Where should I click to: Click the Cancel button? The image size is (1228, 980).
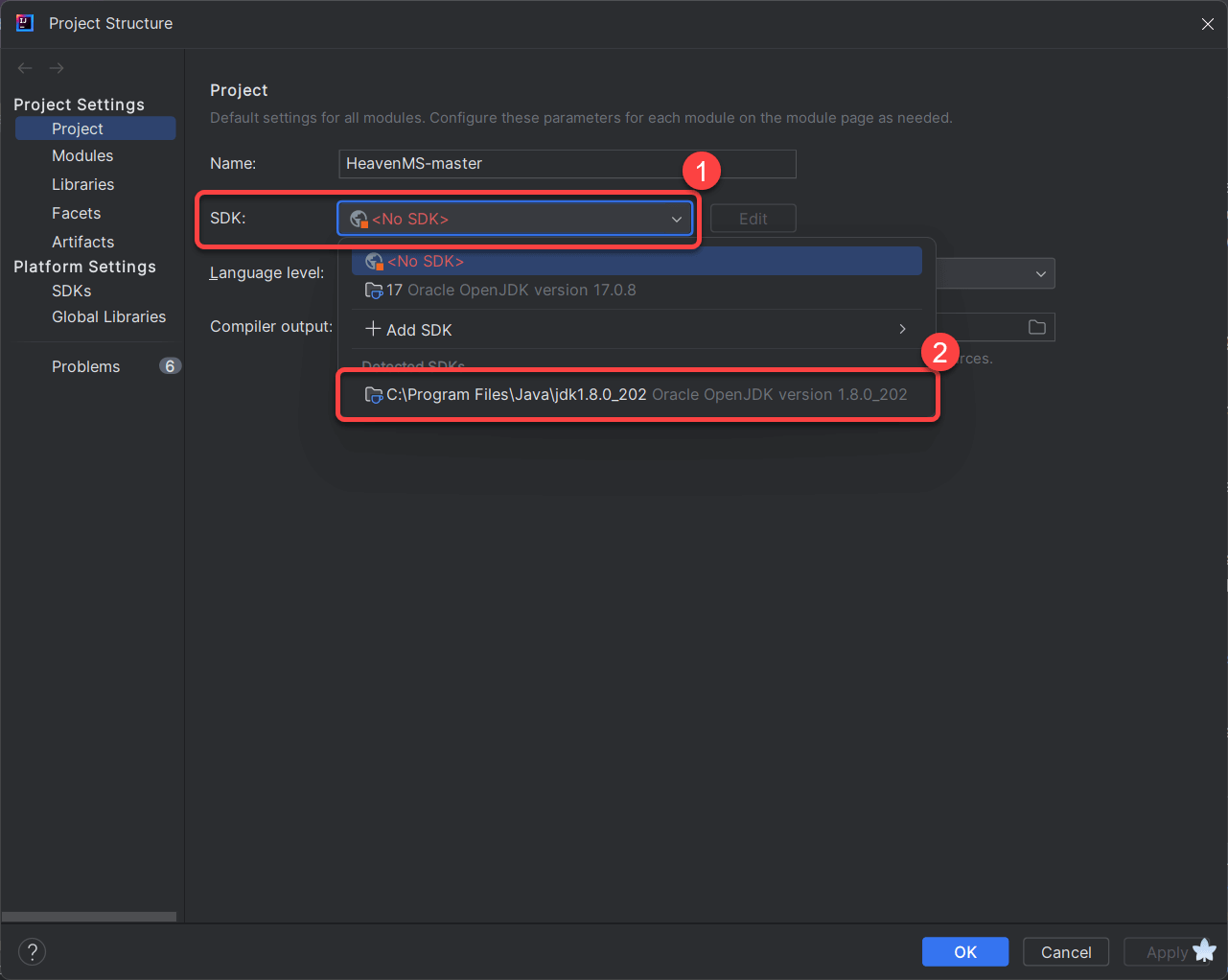tap(1066, 952)
